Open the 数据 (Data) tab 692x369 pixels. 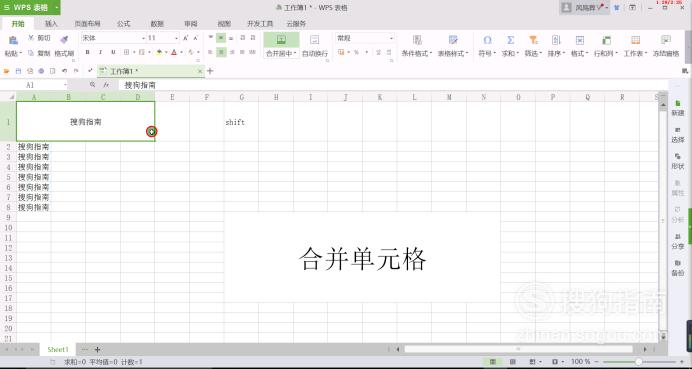point(157,24)
